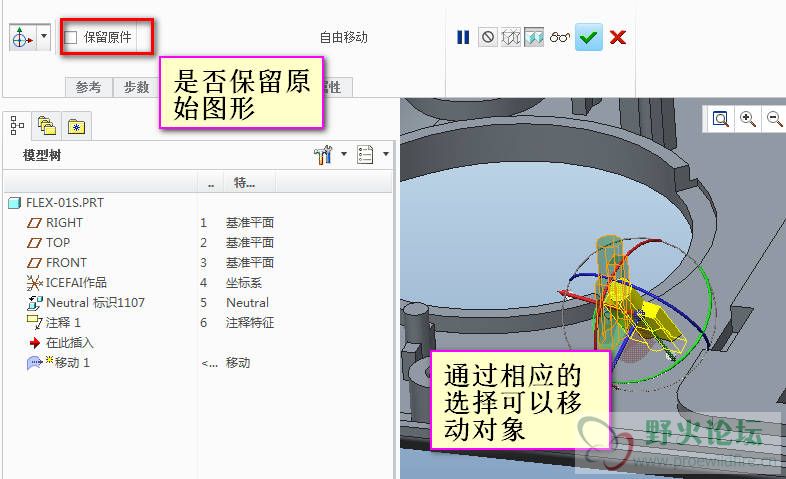Click the FRONT plane icon
Screen dimensions: 786x479
(x=34, y=263)
